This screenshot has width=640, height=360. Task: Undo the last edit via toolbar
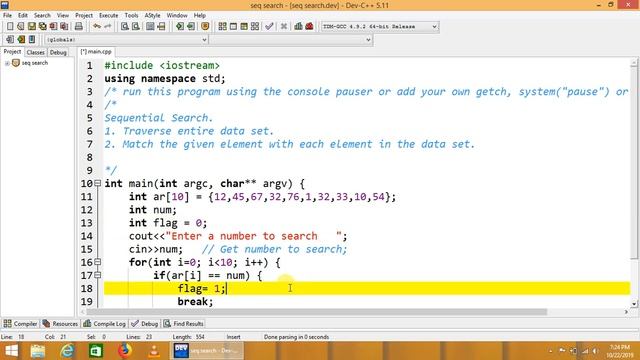(97, 27)
